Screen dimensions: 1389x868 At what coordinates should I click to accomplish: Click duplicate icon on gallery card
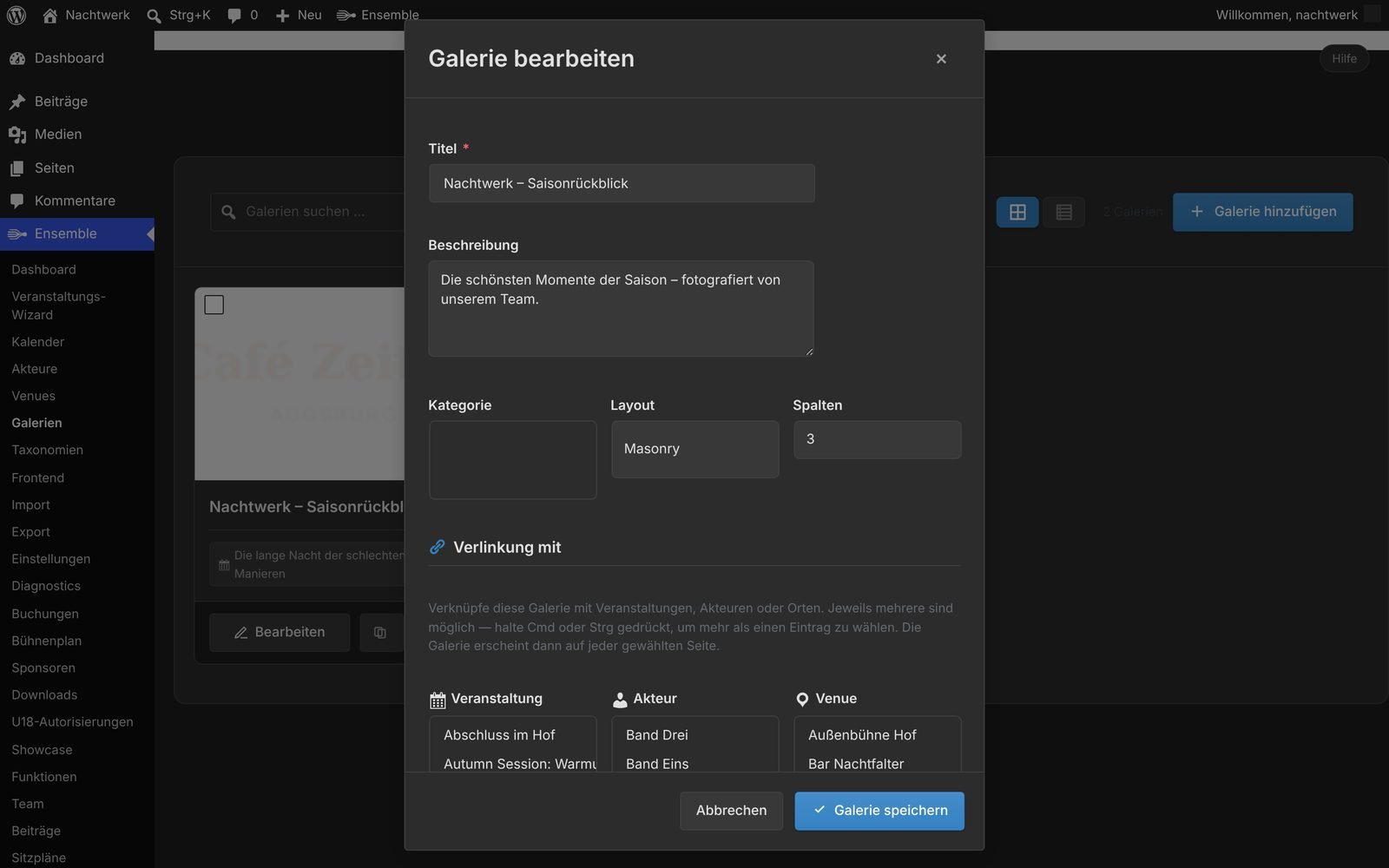(x=380, y=633)
